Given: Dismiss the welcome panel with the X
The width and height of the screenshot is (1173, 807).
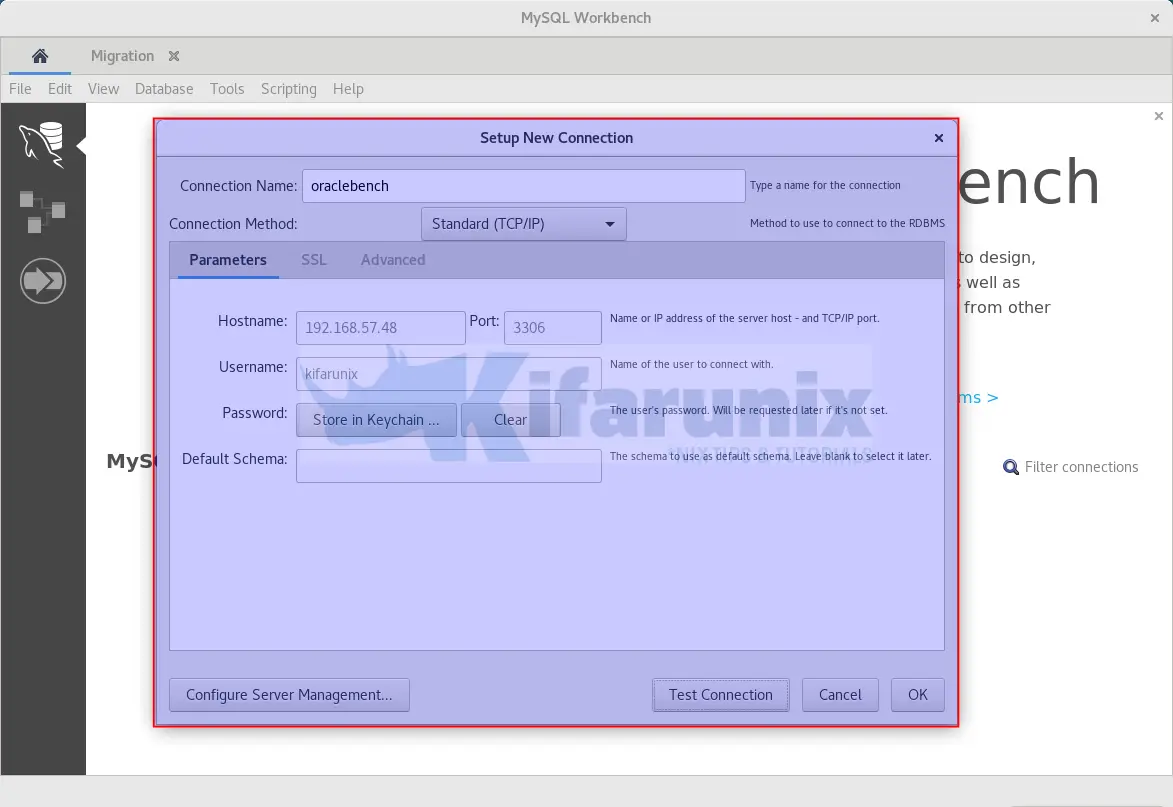Looking at the screenshot, I should click(x=1159, y=116).
